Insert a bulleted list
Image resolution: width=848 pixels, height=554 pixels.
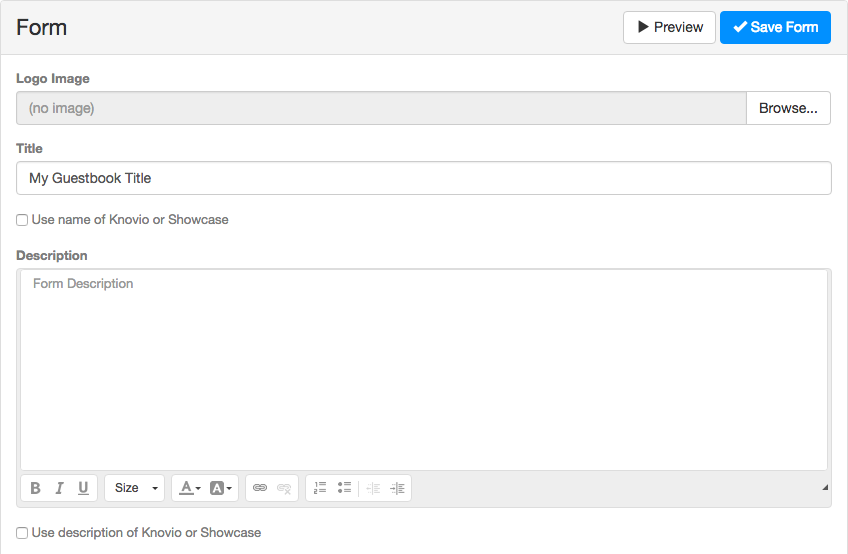(344, 488)
